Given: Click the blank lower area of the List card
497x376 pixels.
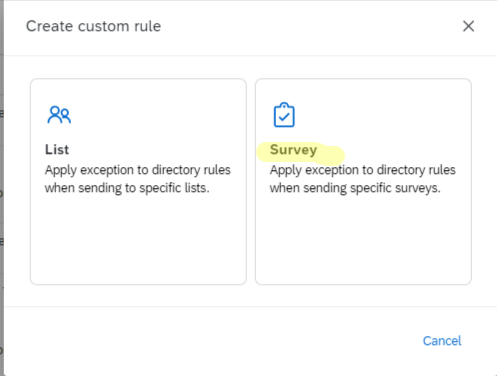Looking at the screenshot, I should (138, 240).
